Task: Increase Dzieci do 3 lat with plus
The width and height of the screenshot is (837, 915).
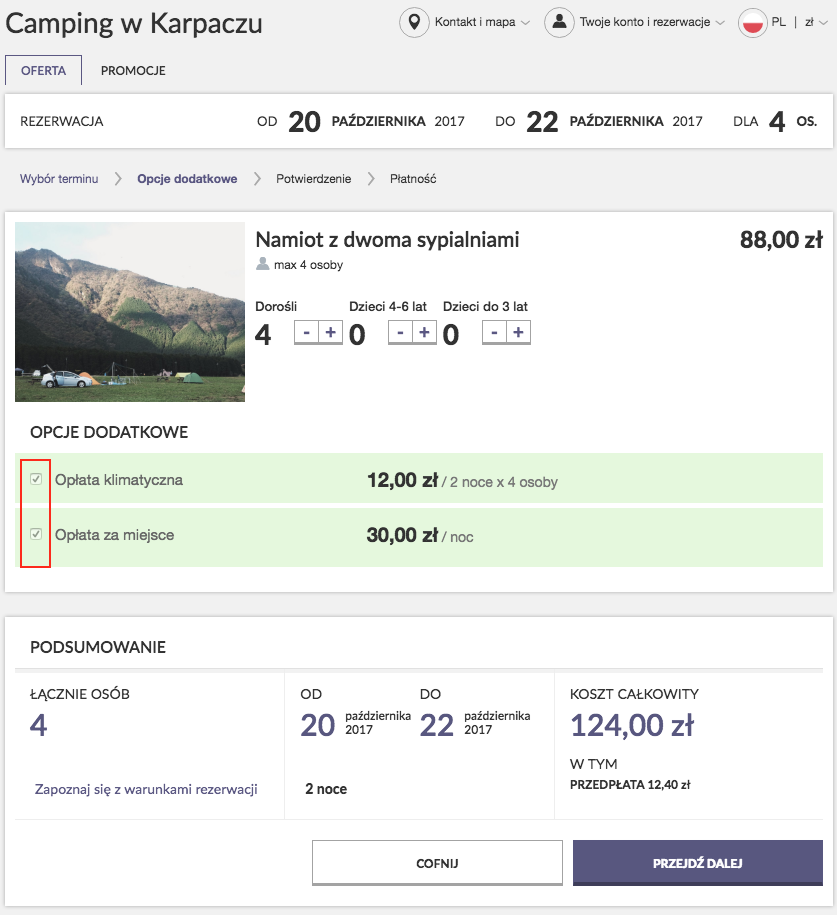Action: [518, 333]
